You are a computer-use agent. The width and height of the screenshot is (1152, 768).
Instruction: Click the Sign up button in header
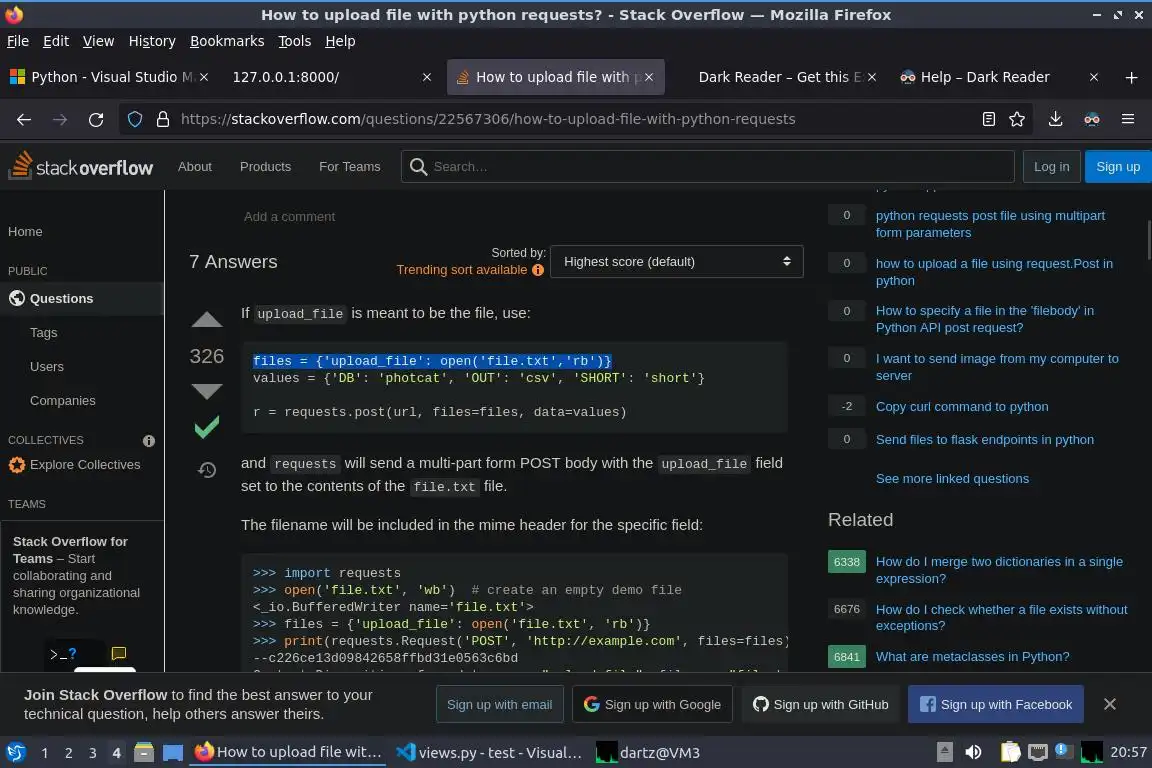click(1117, 167)
